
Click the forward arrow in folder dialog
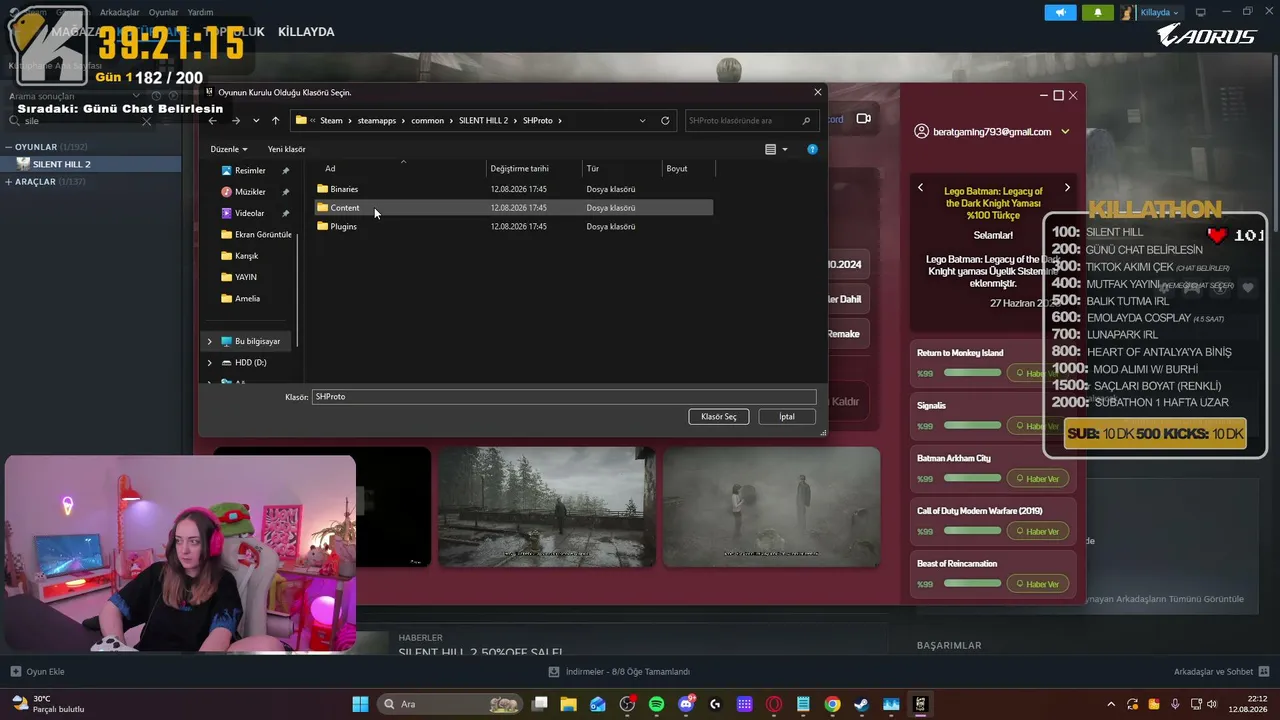point(236,121)
